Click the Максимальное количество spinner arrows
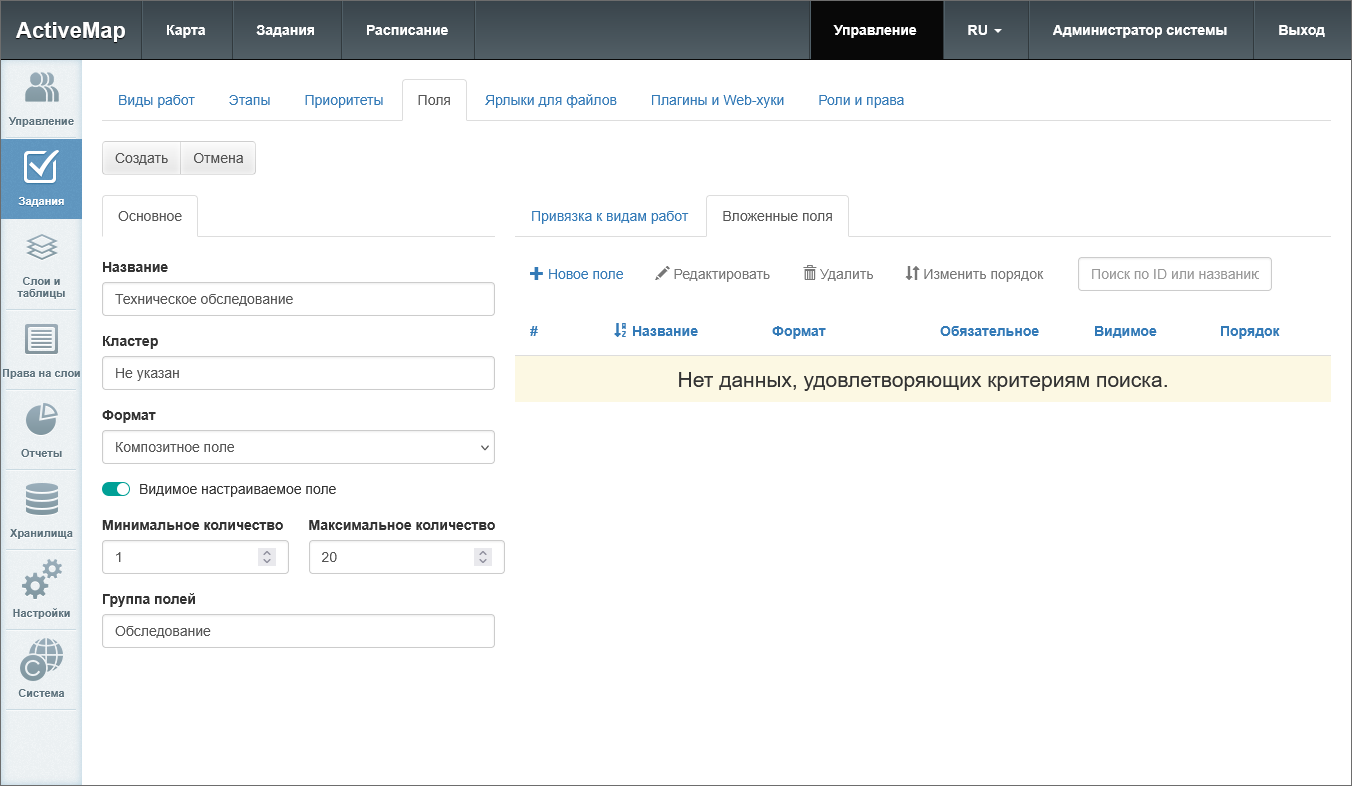Viewport: 1352px width, 786px height. coord(483,557)
